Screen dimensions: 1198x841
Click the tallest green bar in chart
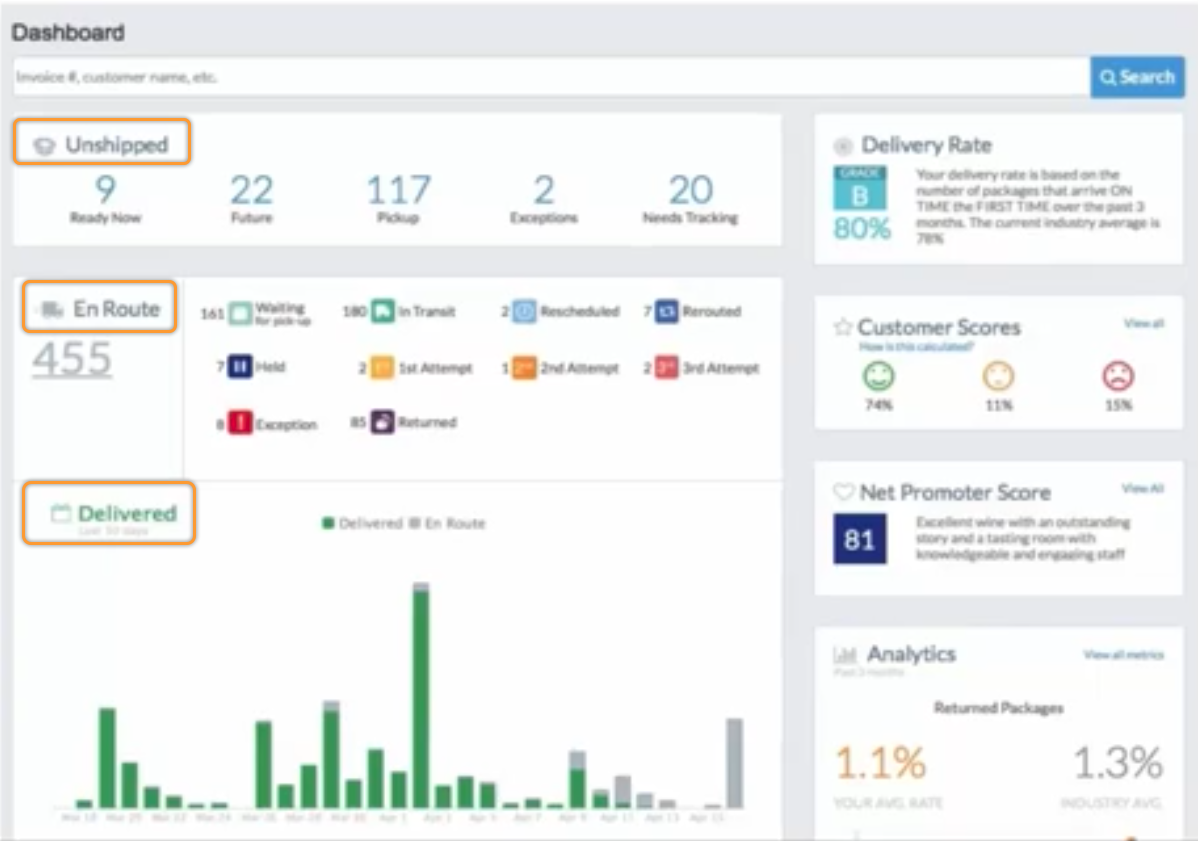click(x=421, y=700)
